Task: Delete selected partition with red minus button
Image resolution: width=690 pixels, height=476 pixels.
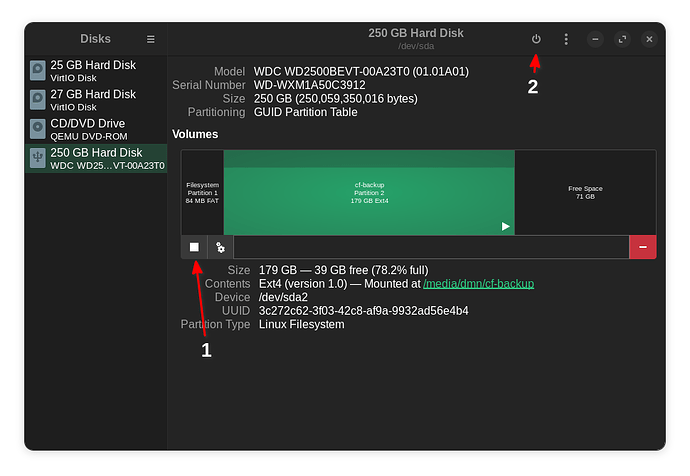Action: [x=642, y=247]
